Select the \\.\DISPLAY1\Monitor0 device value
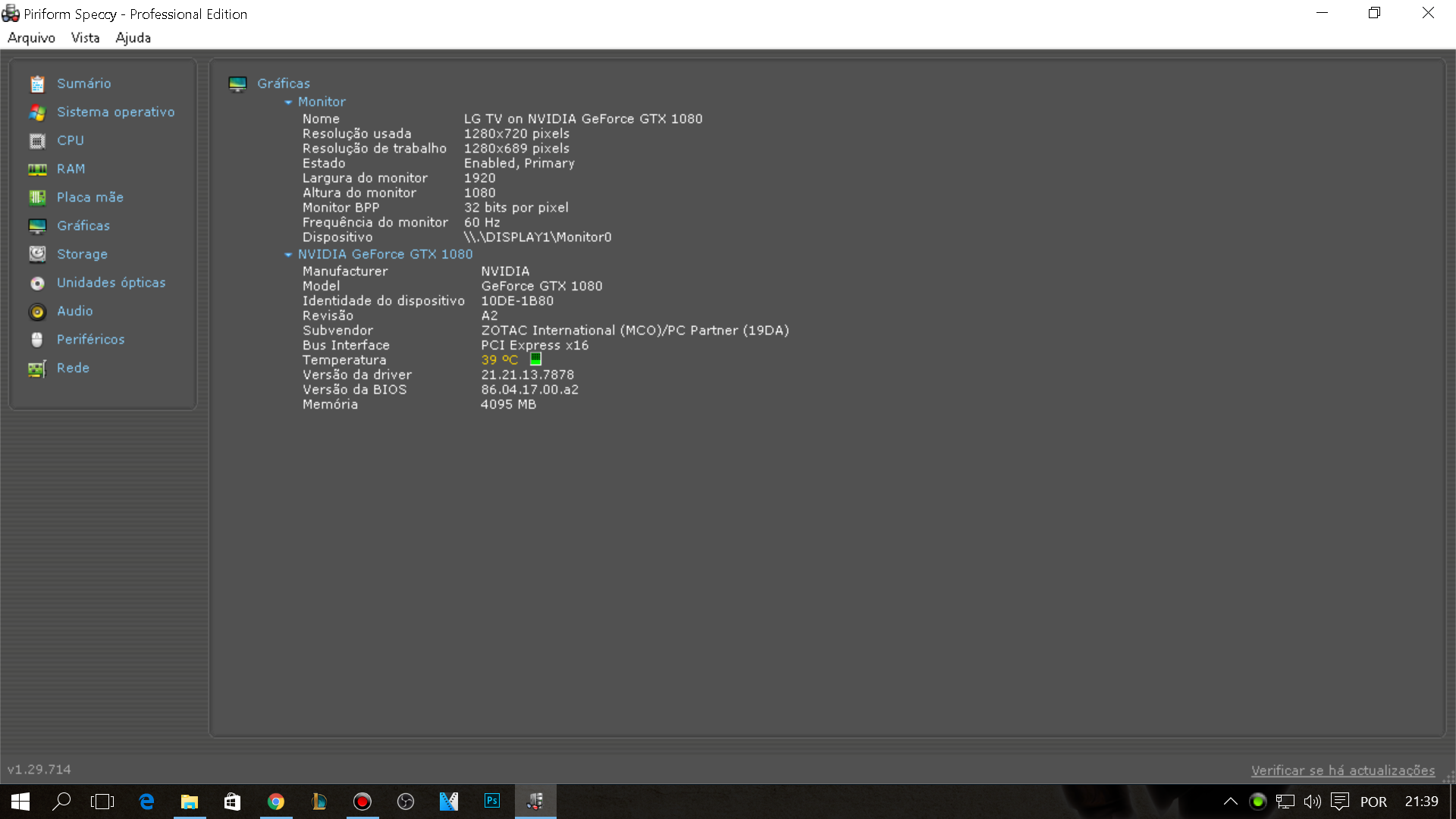The width and height of the screenshot is (1456, 819). click(538, 237)
